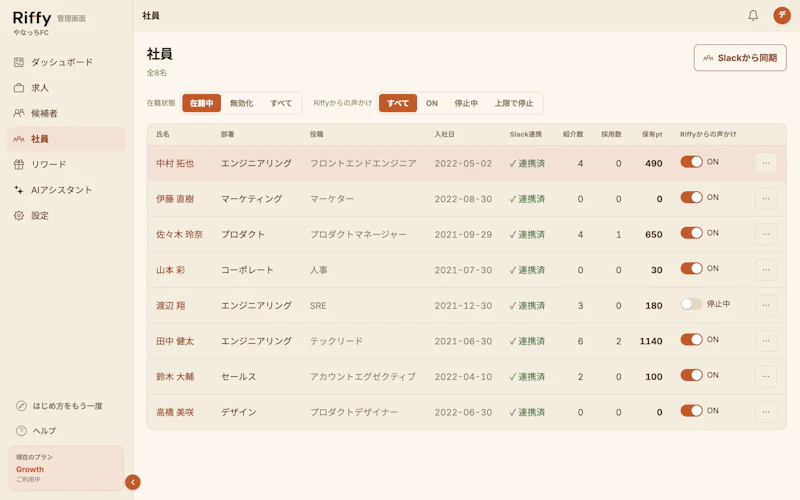The image size is (800, 500).
Task: Open the more menu for 山本 彩
Action: pyautogui.click(x=766, y=269)
